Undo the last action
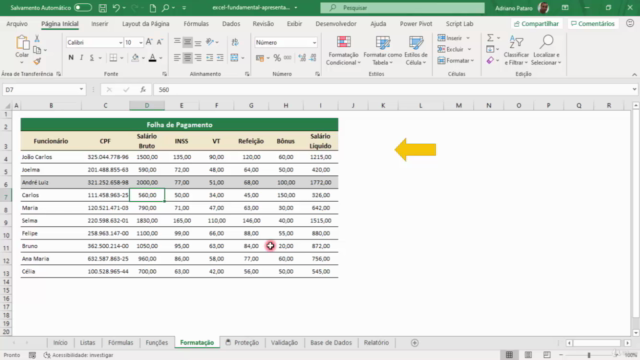The image size is (640, 360). tap(116, 8)
